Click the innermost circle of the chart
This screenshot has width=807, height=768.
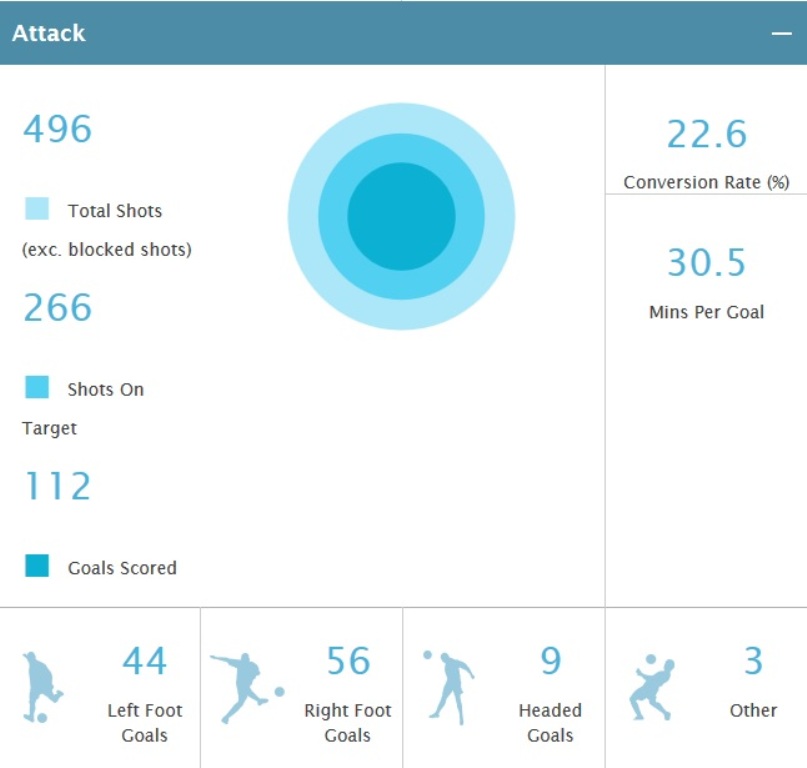401,216
